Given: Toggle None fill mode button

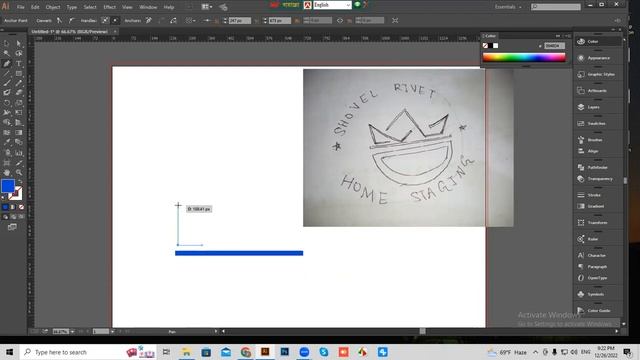Looking at the screenshot, I should click(x=21, y=207).
